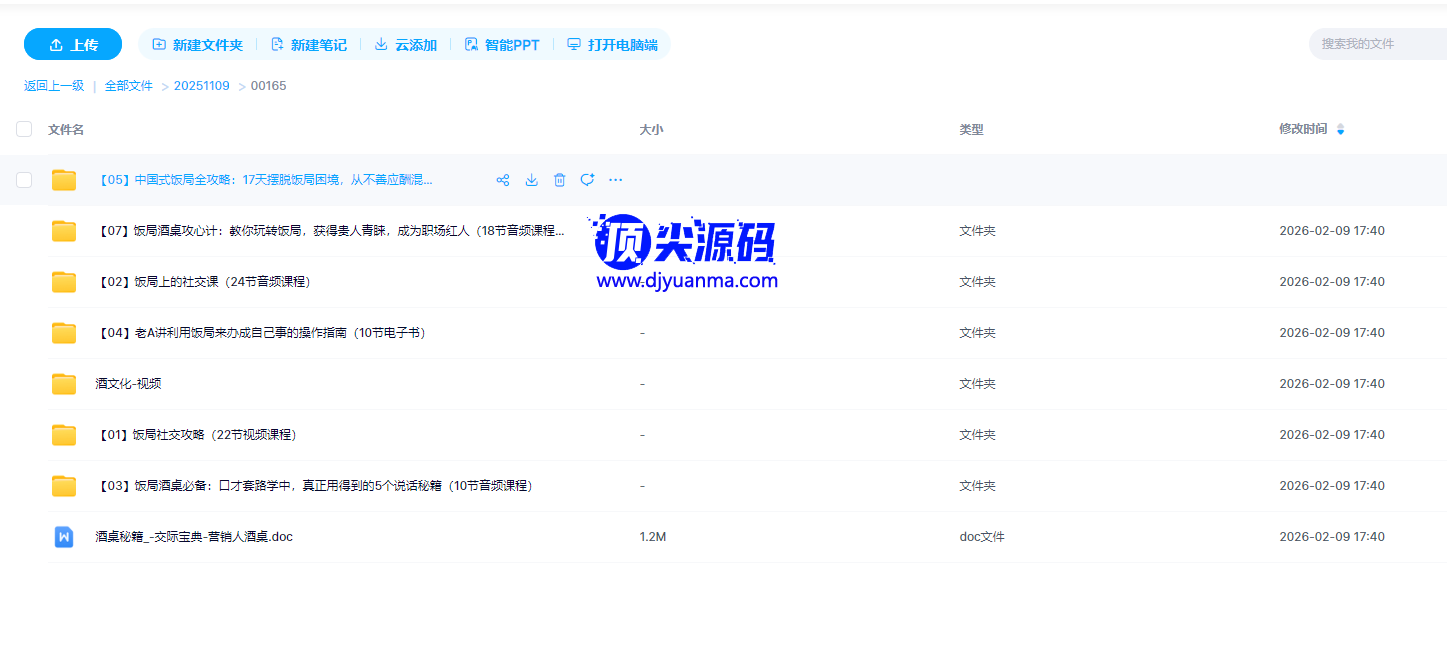
Task: Click 打开电脑端 to open the desktop client
Action: click(x=612, y=45)
